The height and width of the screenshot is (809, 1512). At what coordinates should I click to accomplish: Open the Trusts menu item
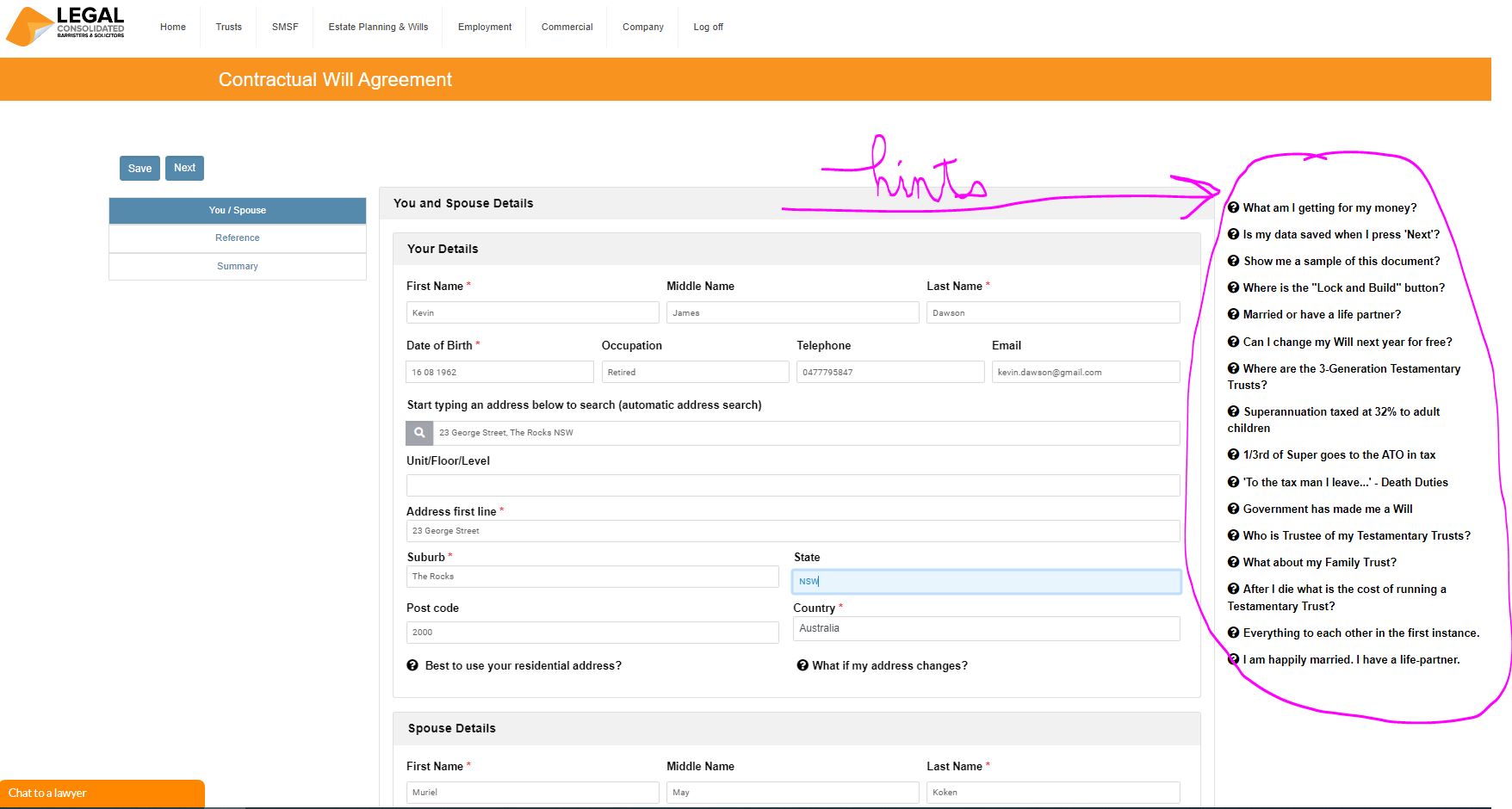[228, 27]
